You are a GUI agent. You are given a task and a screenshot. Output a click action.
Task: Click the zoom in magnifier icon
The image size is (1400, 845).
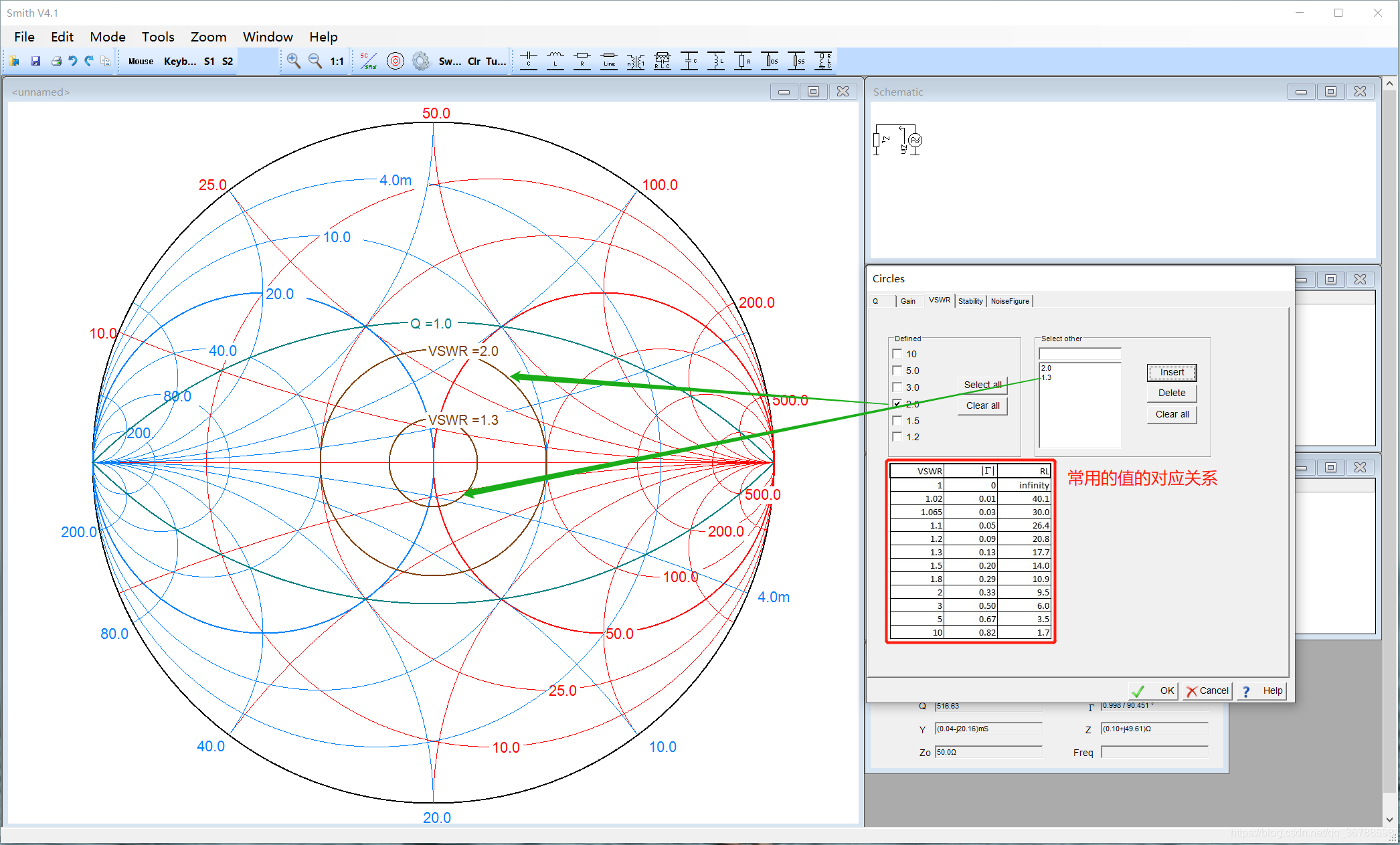pos(293,61)
